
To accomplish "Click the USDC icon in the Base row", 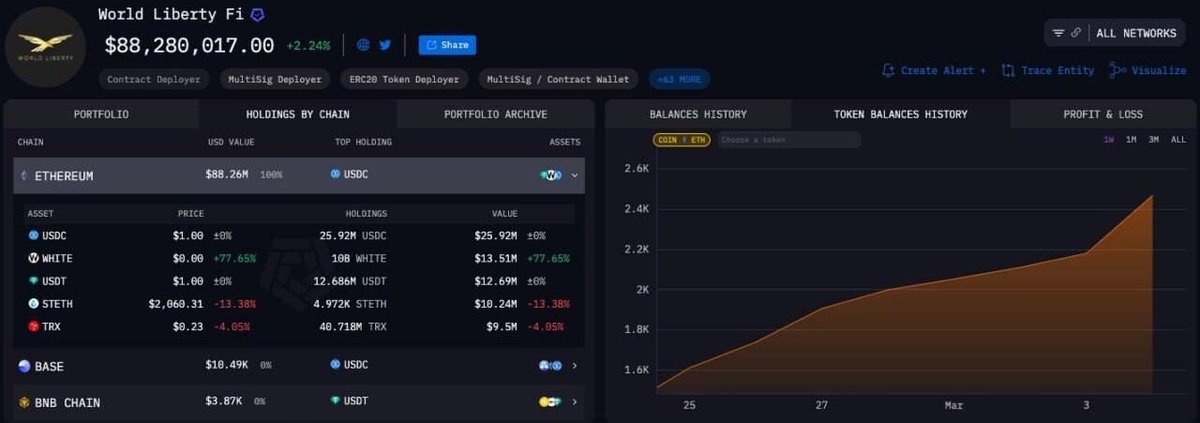I will (x=335, y=366).
